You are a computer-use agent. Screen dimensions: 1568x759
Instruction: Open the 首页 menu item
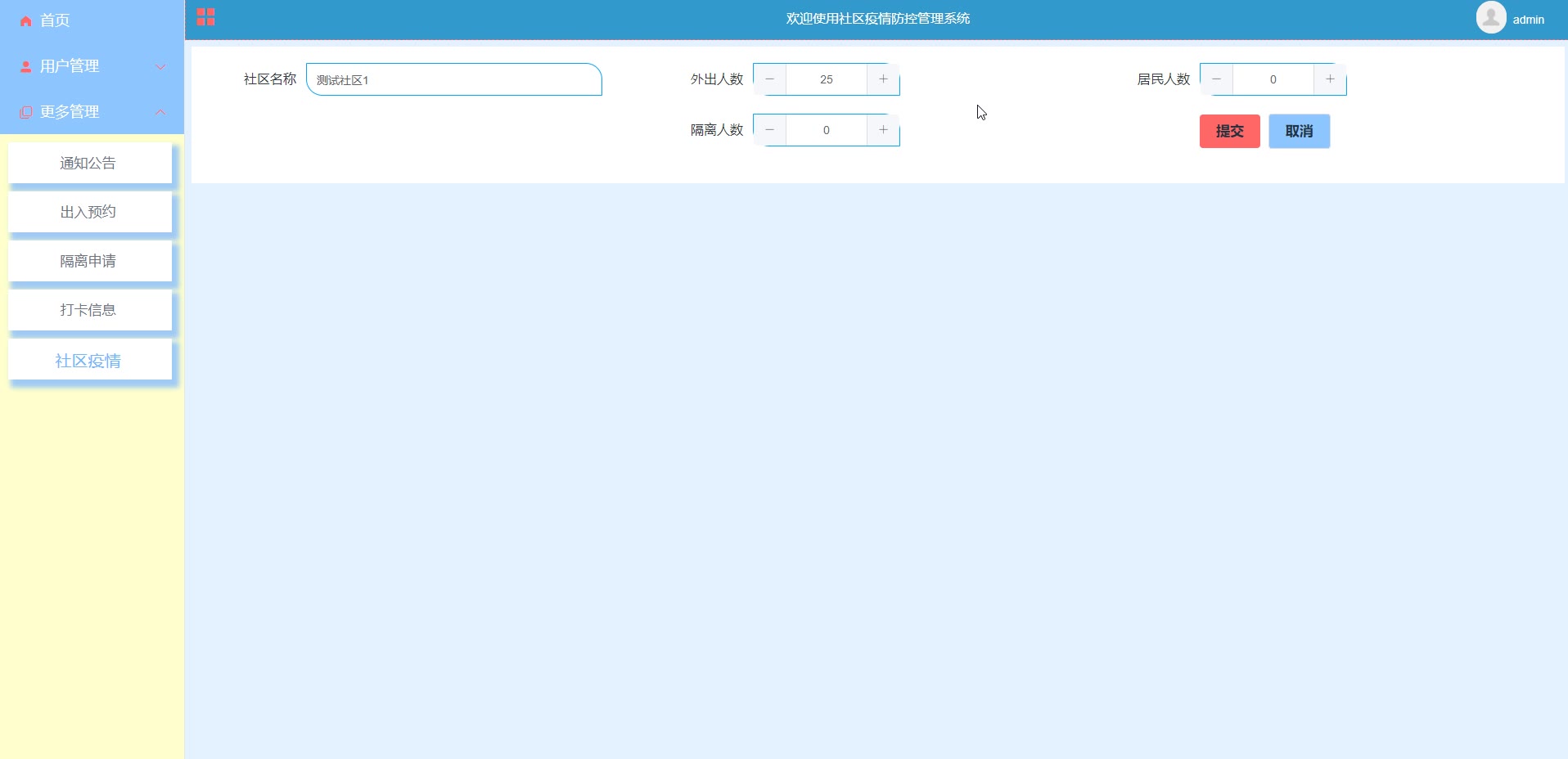[92, 20]
